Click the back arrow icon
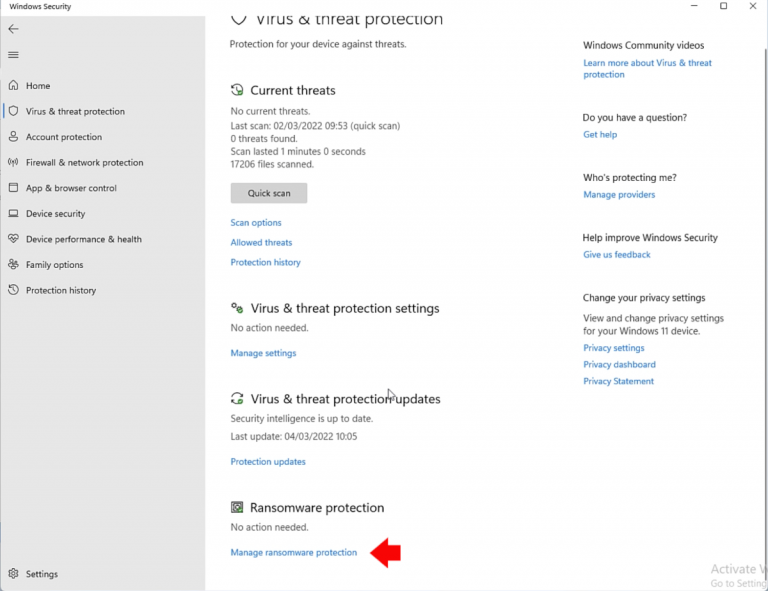The image size is (768, 591). (13, 29)
